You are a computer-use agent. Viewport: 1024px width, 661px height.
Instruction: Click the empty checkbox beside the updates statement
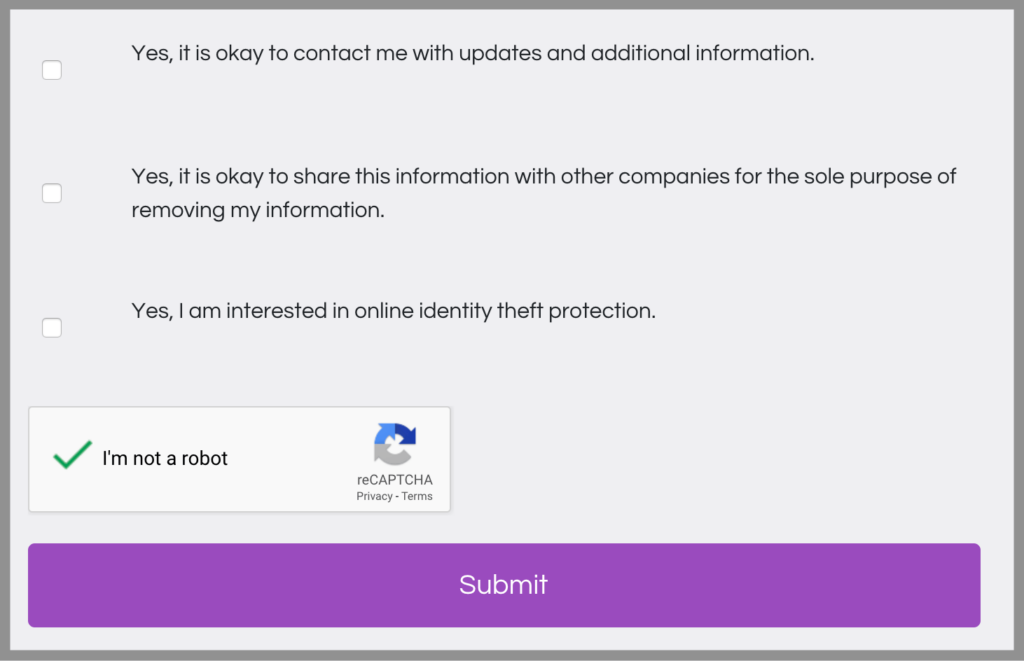pos(51,69)
